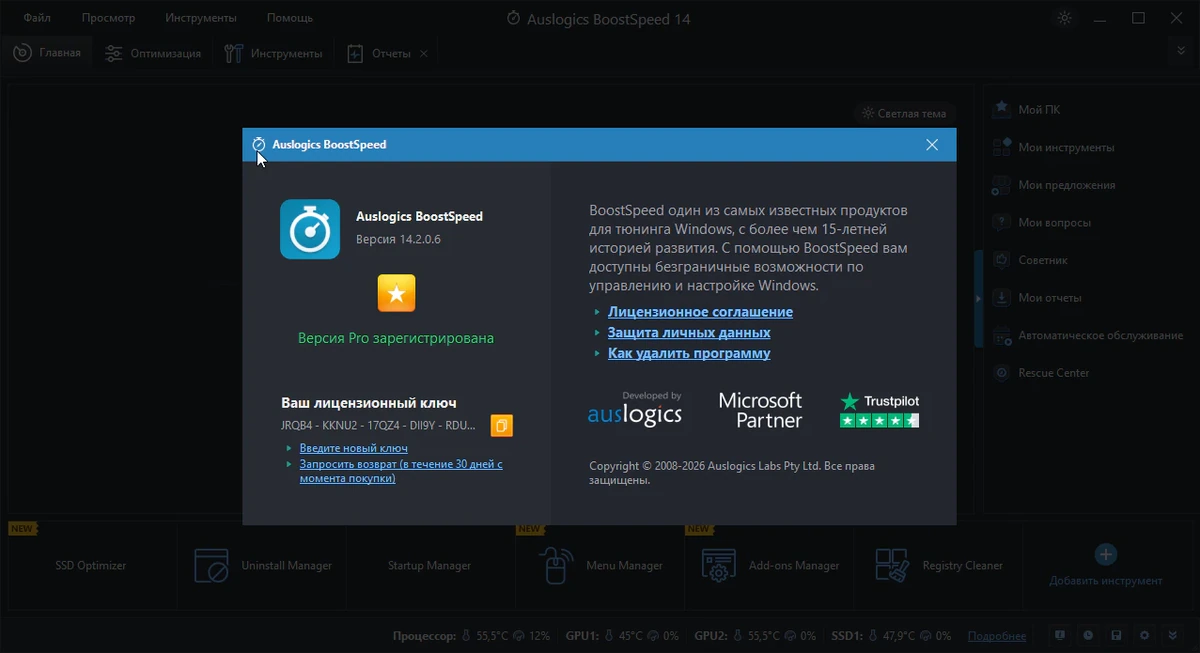Switch to the Оптимизация tab
Image resolution: width=1200 pixels, height=653 pixels.
pyautogui.click(x=153, y=53)
